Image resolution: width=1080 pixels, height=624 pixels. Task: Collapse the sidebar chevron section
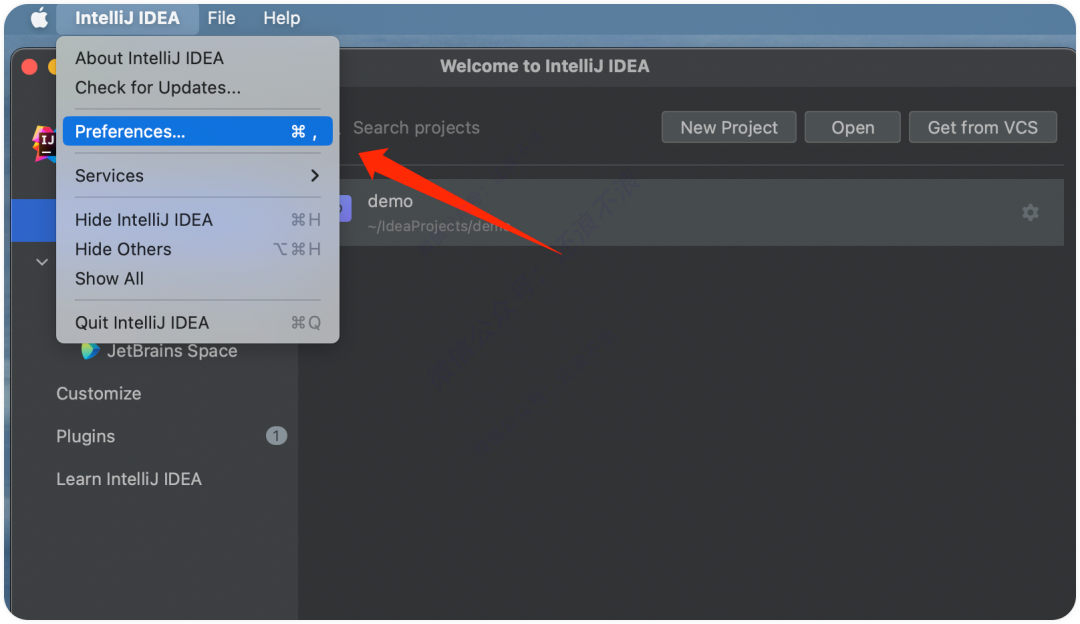coord(42,262)
